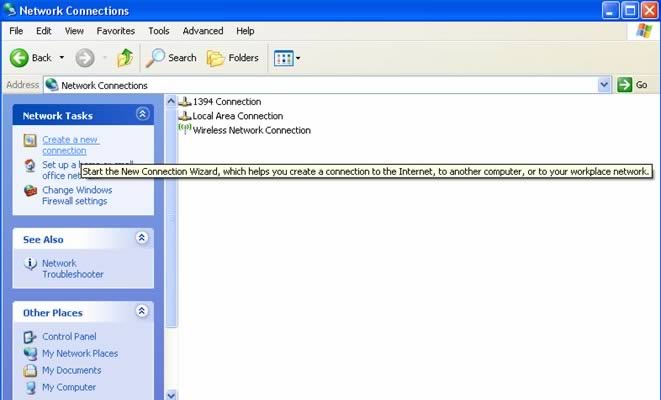Open the Control Panel link
661x400 pixels.
point(69,336)
